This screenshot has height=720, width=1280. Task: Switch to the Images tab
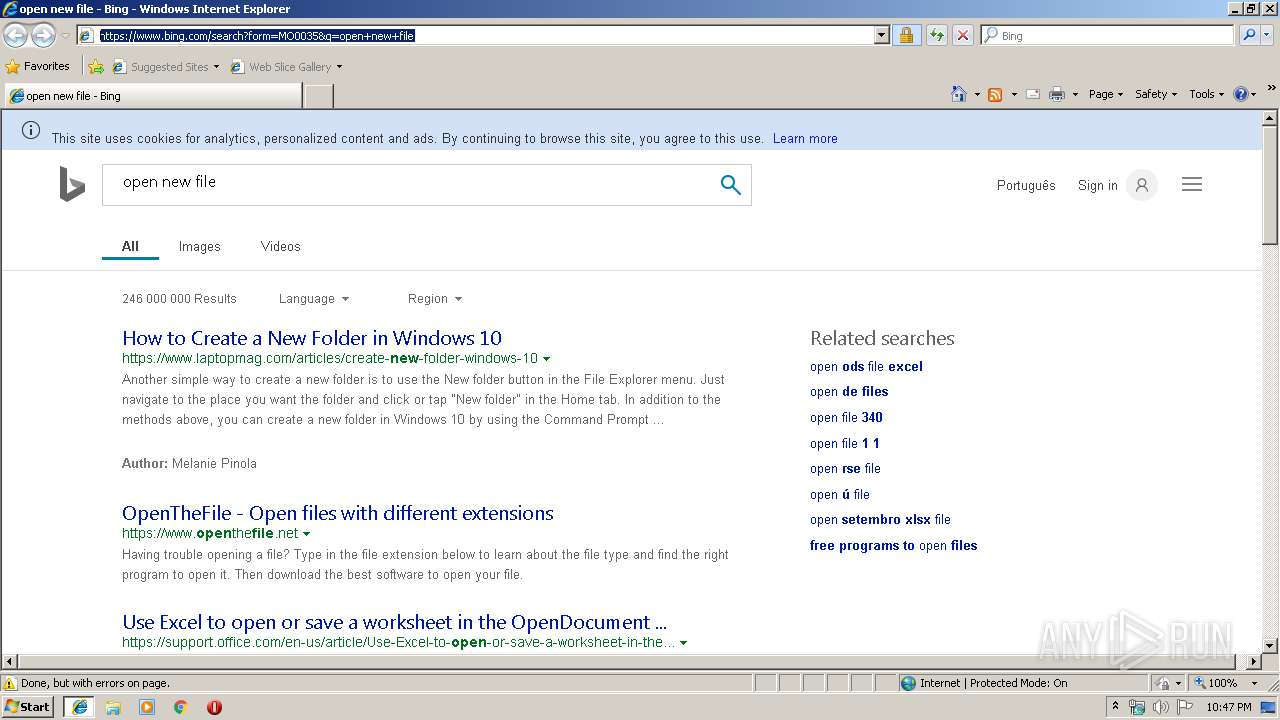pyautogui.click(x=200, y=246)
